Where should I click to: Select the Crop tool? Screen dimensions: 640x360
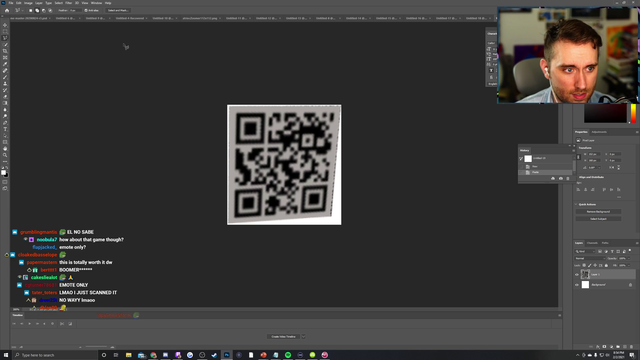pos(5,51)
